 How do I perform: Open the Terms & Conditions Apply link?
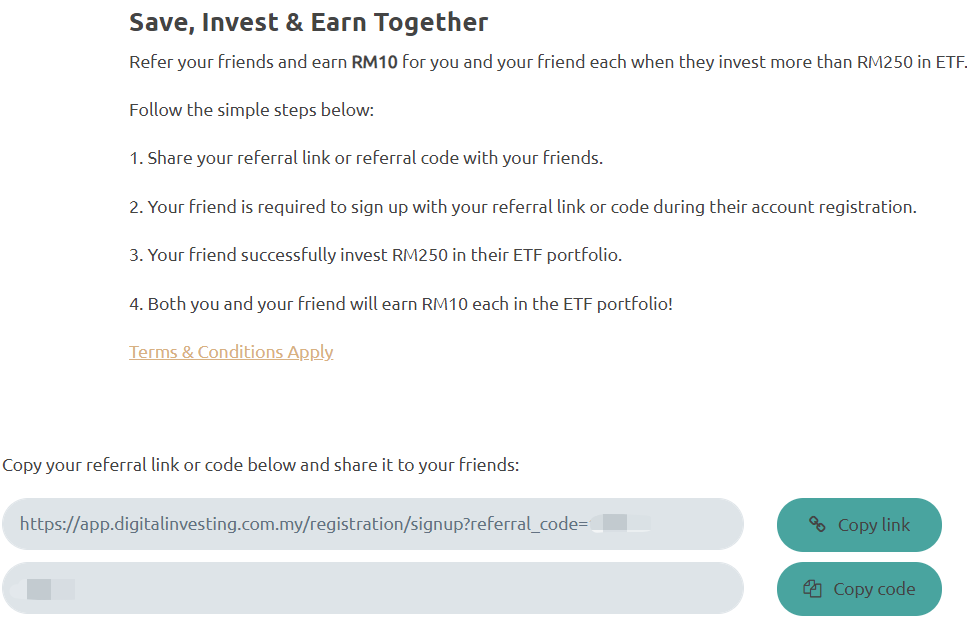coord(231,352)
